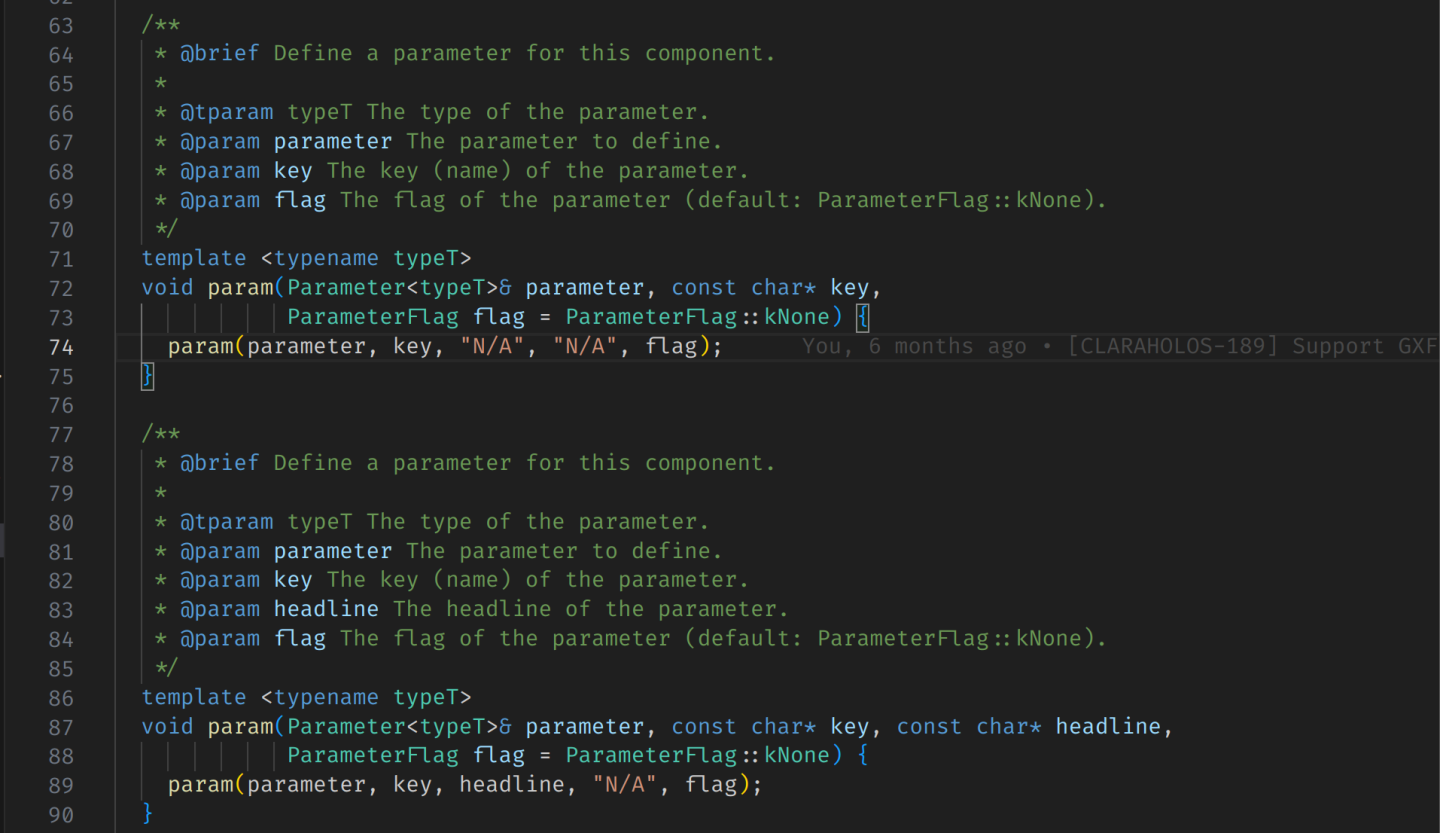Click the '@brief' tag on line 64

click(220, 54)
